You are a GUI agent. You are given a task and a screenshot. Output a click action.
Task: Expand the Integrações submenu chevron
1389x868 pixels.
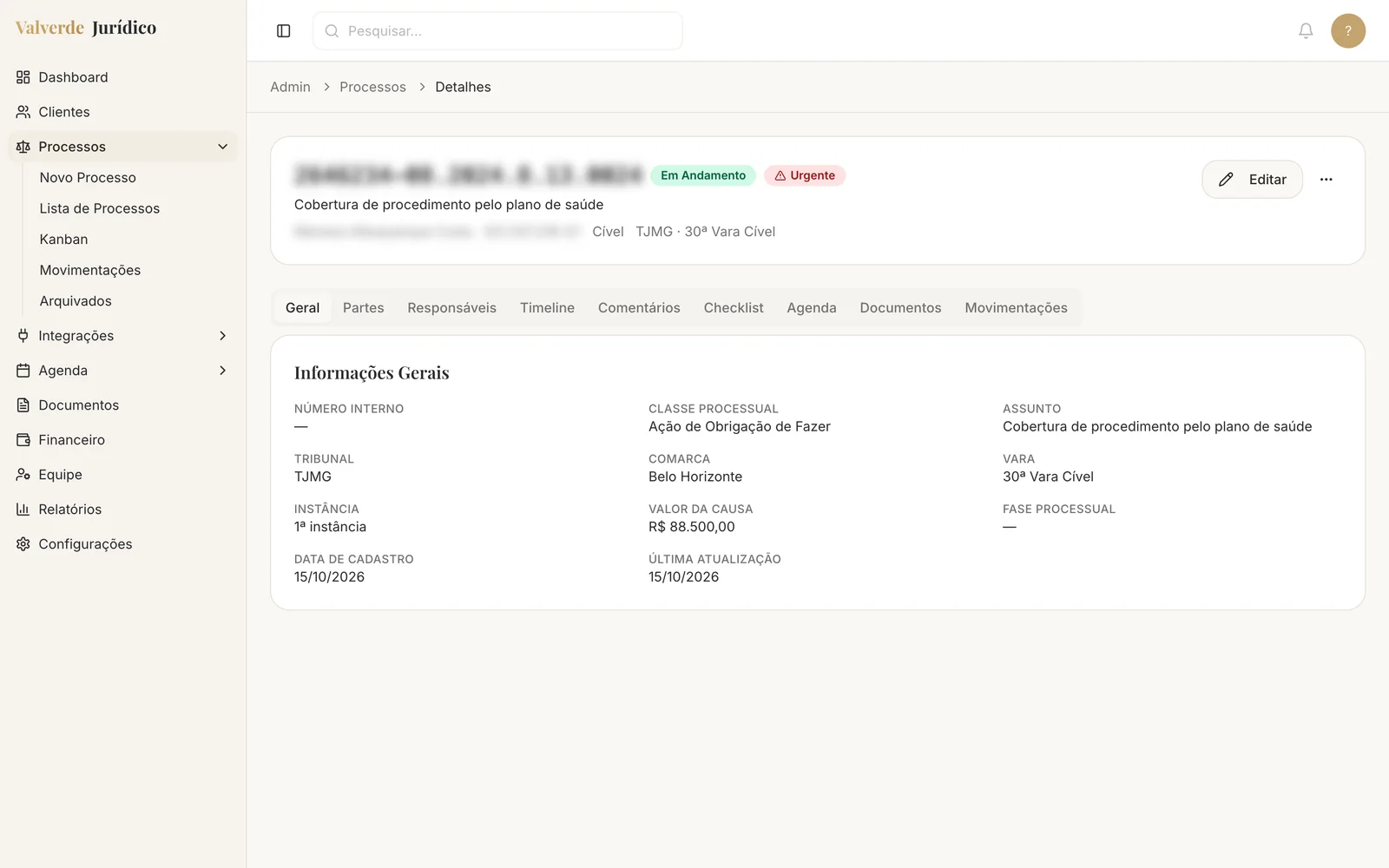pyautogui.click(x=222, y=336)
